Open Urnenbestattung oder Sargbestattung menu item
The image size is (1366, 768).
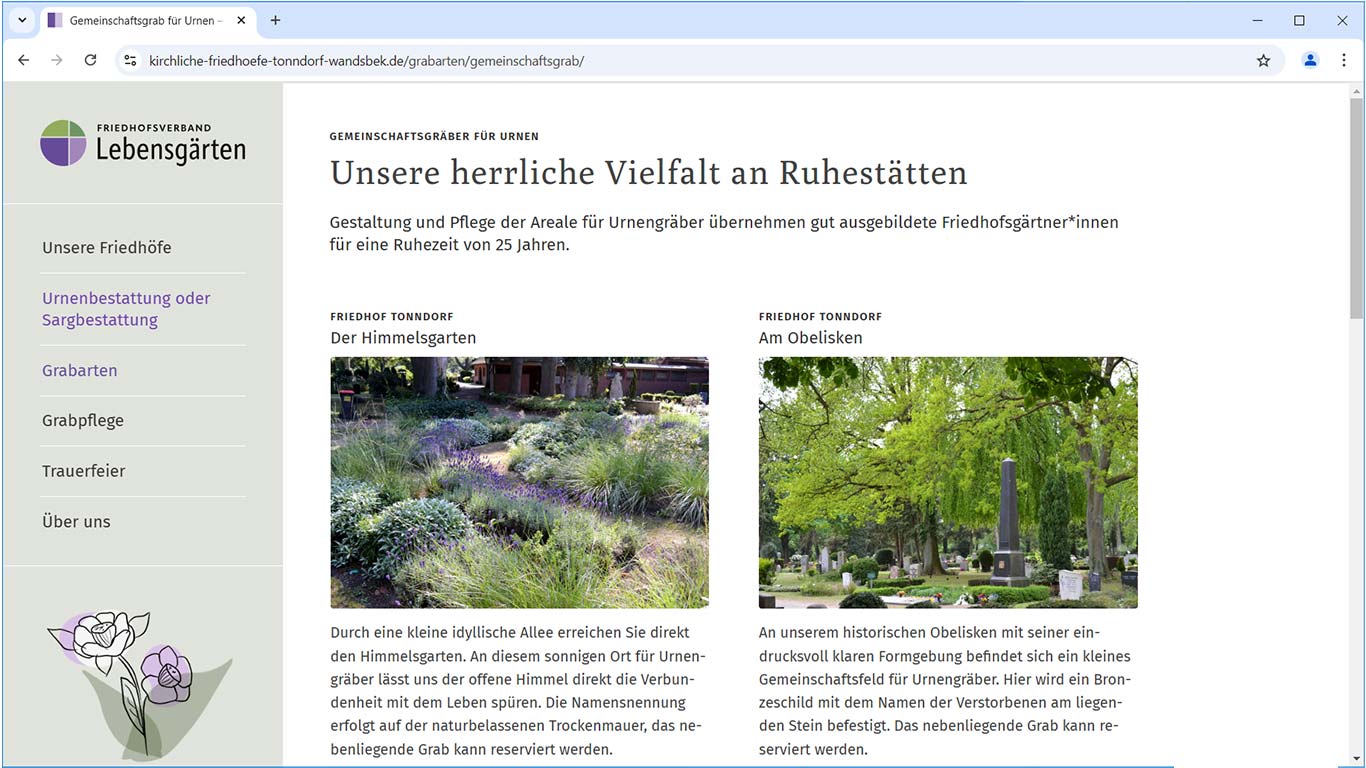[x=126, y=309]
